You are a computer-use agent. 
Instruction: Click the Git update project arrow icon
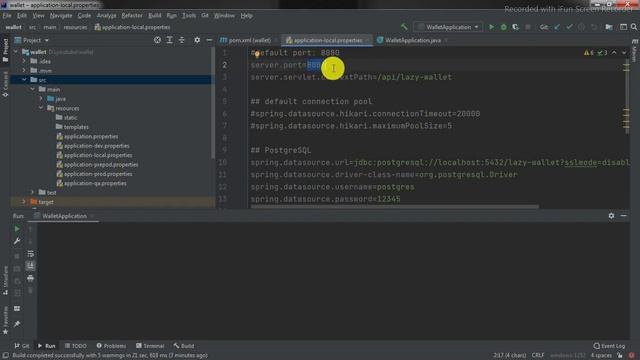click(557, 27)
